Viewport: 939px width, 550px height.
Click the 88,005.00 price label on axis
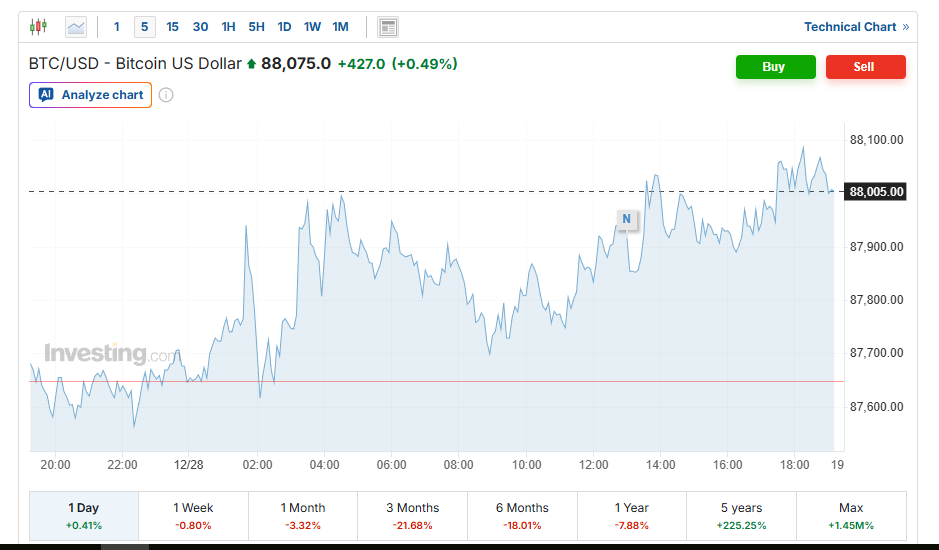point(876,192)
